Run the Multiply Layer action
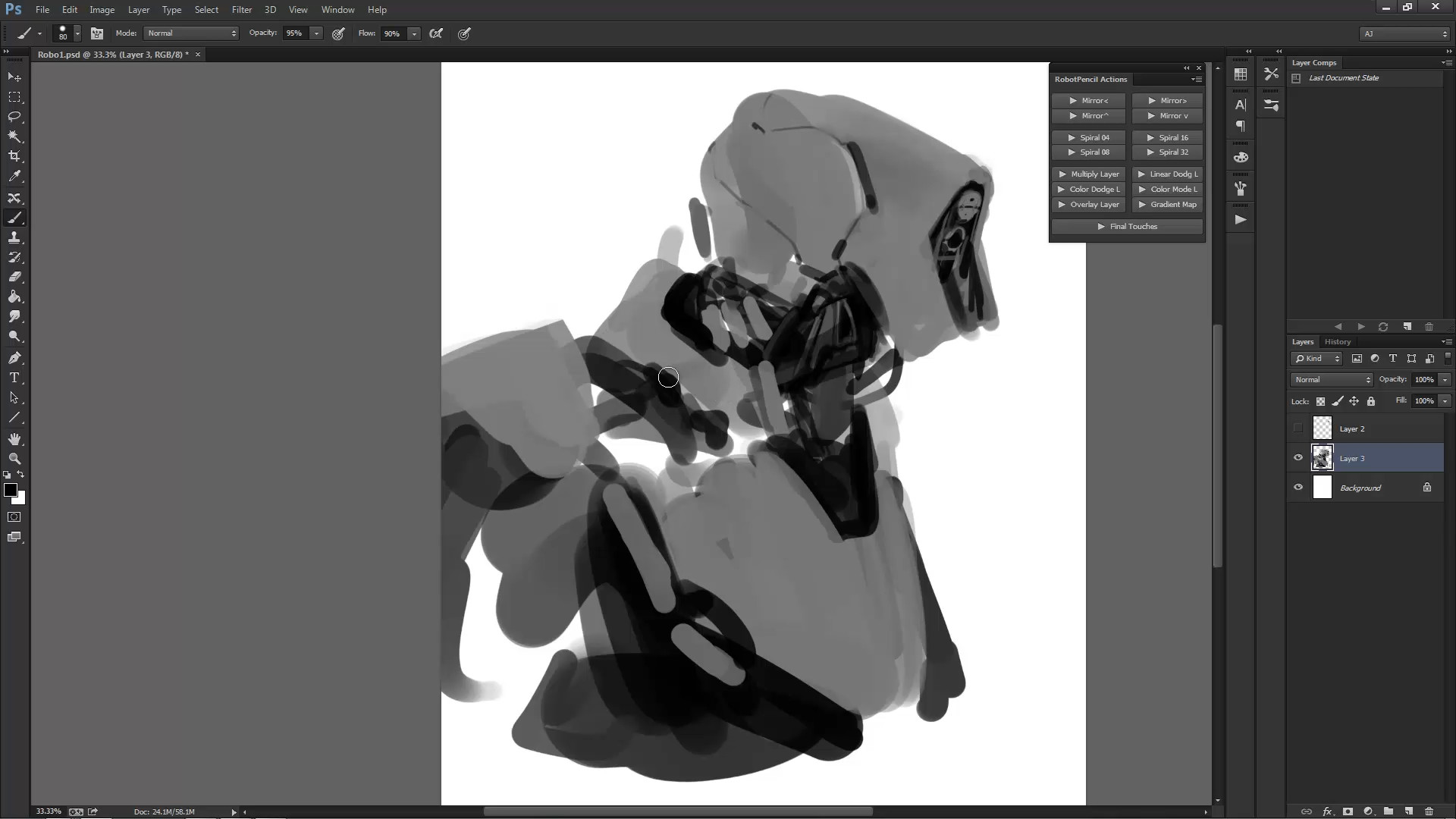The width and height of the screenshot is (1456, 819). tap(1089, 174)
